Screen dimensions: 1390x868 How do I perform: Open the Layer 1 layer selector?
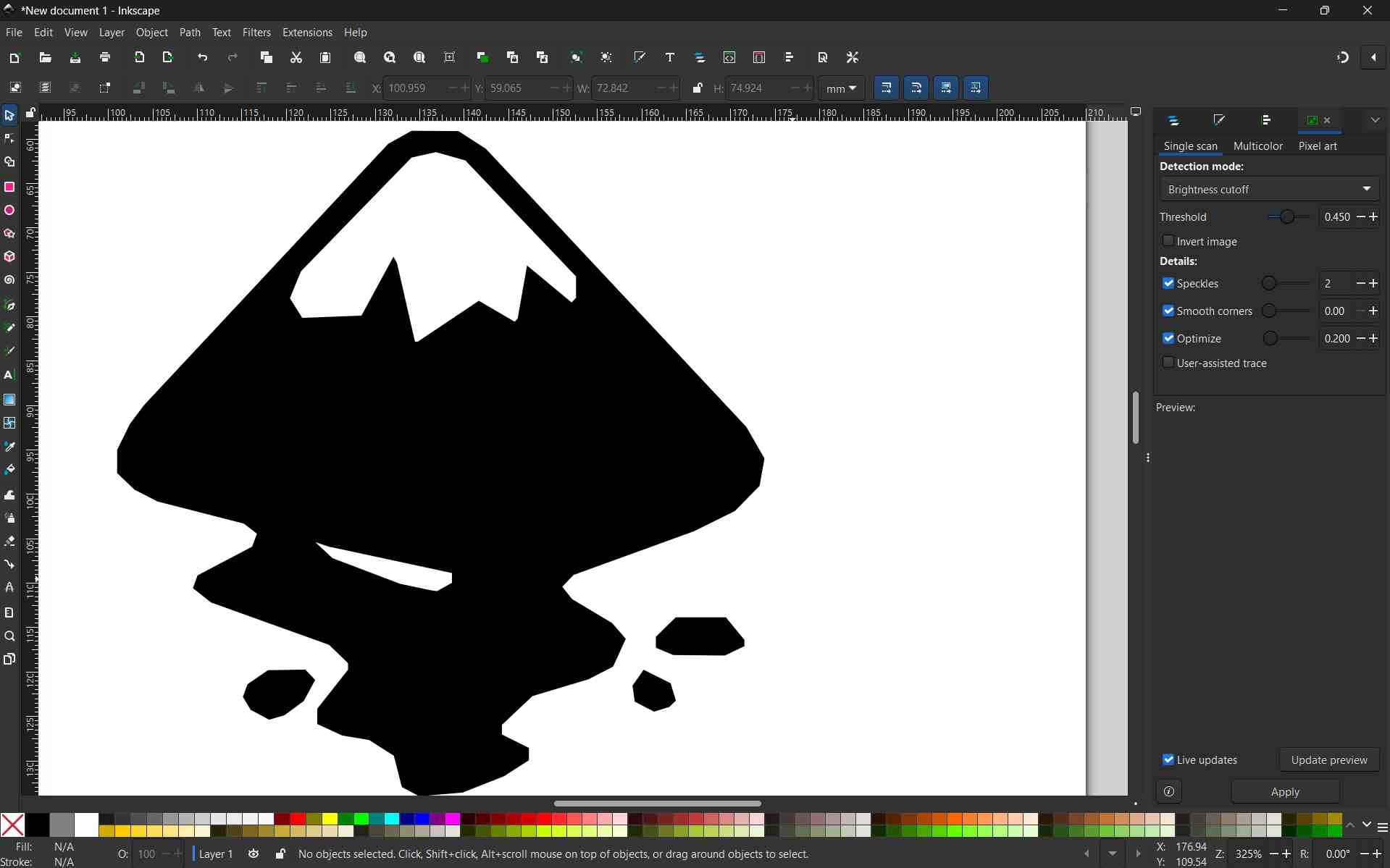point(215,854)
